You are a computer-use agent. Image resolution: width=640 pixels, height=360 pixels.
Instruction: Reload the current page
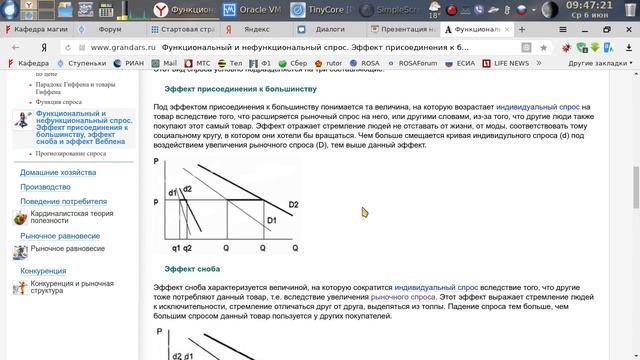68,47
